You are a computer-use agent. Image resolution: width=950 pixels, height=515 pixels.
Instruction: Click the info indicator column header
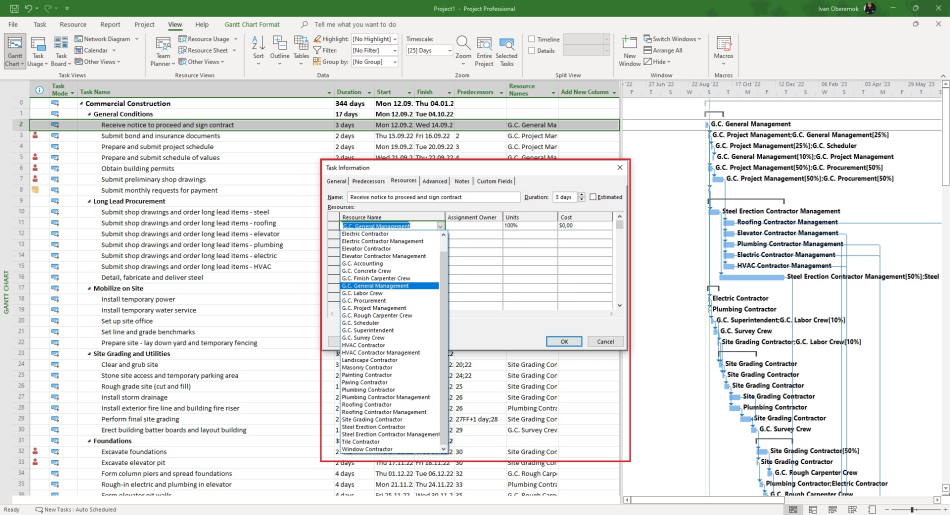click(x=39, y=90)
